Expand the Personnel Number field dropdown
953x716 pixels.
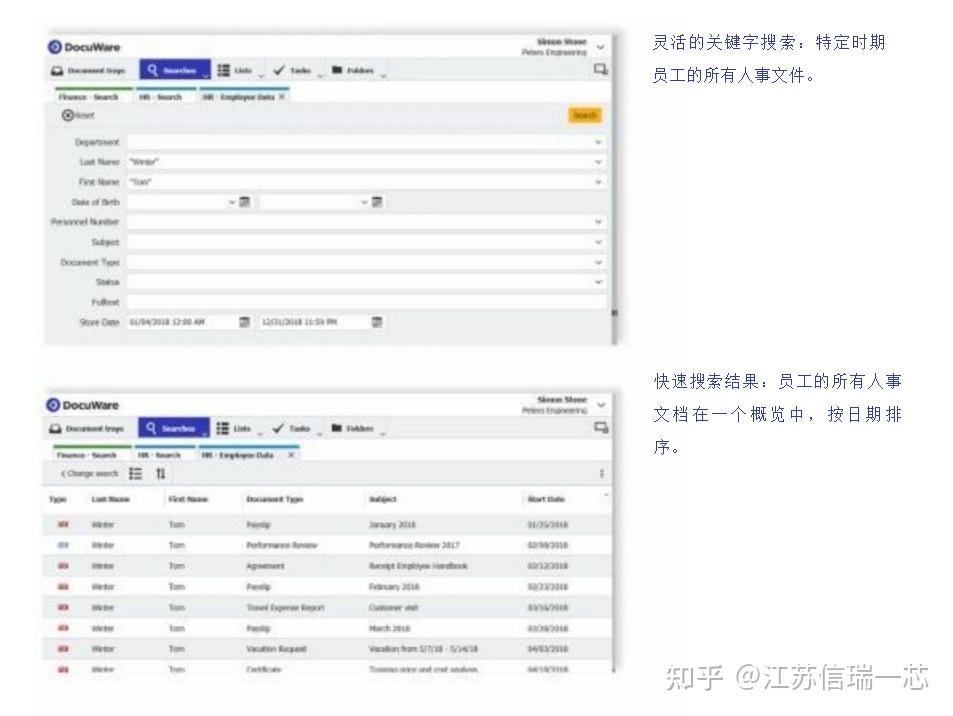pyautogui.click(x=598, y=222)
